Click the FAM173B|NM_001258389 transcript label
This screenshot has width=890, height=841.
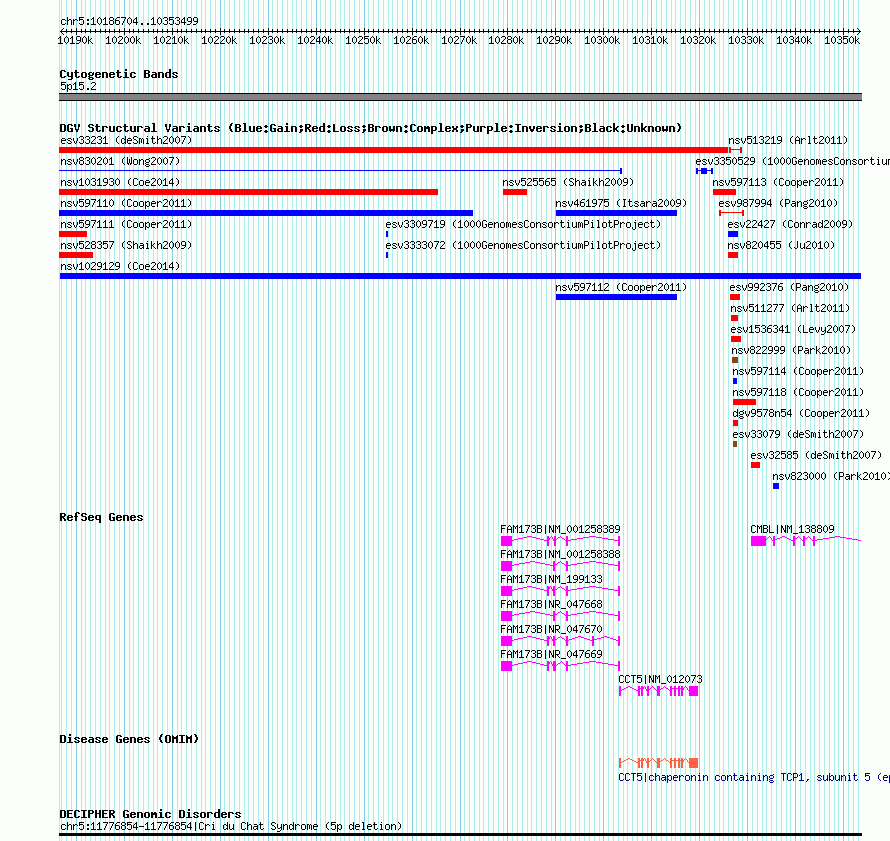[x=560, y=529]
